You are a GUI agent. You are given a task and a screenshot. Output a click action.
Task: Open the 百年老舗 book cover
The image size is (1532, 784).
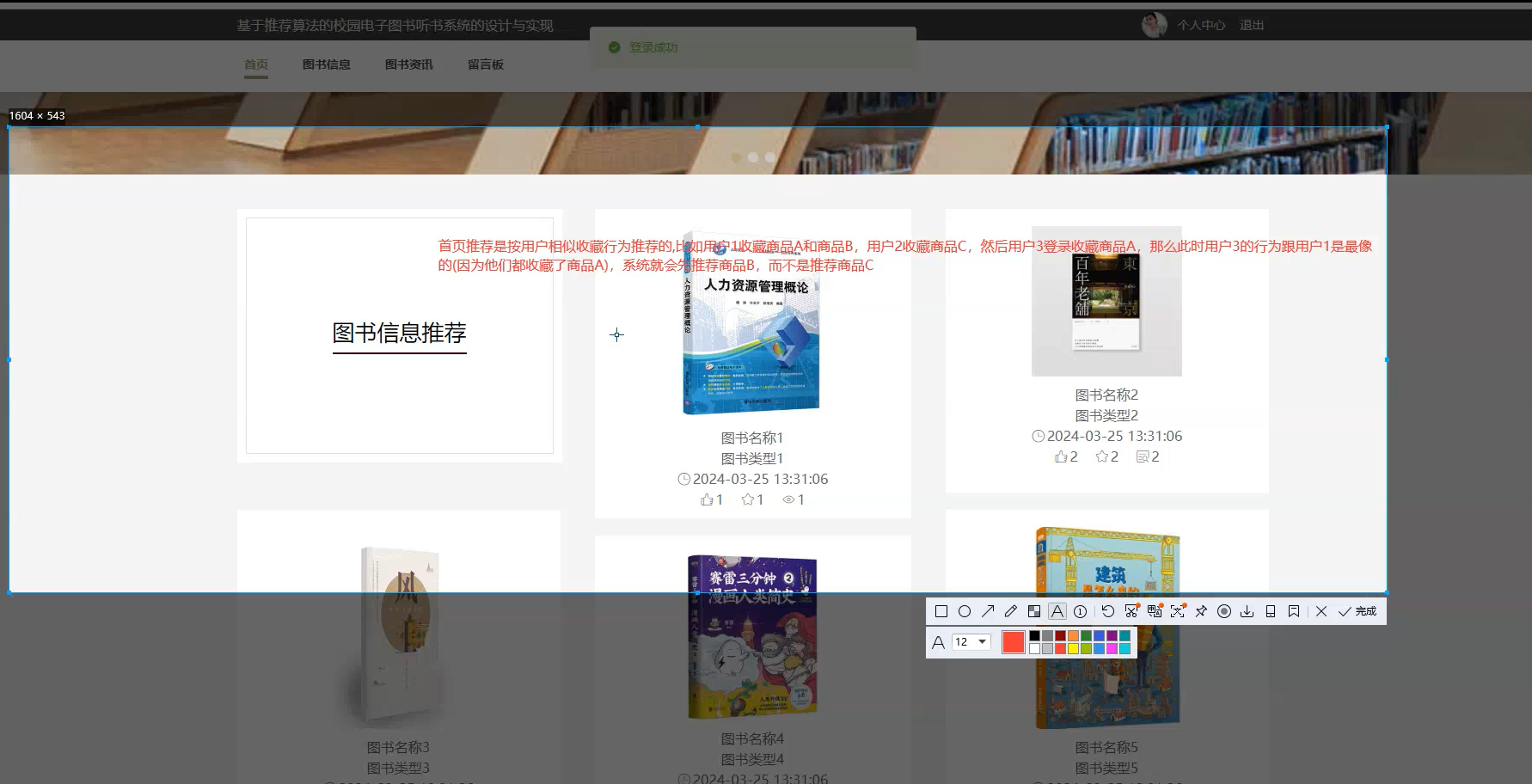coord(1106,301)
